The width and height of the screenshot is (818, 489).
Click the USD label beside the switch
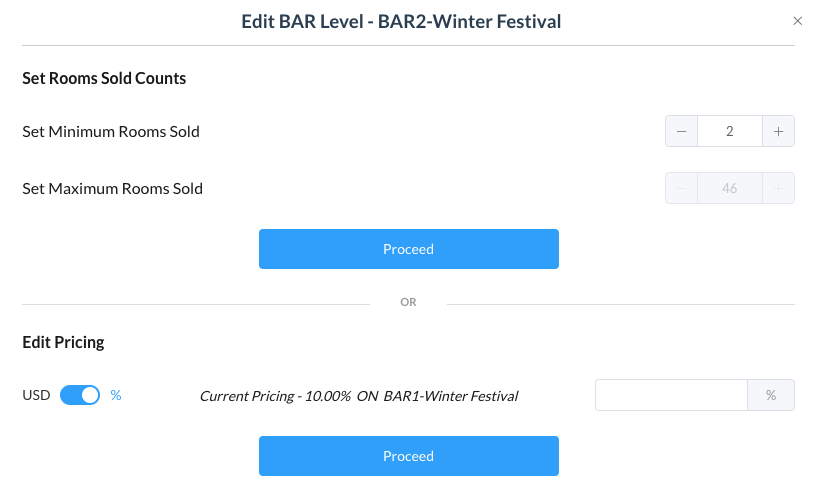tap(36, 395)
